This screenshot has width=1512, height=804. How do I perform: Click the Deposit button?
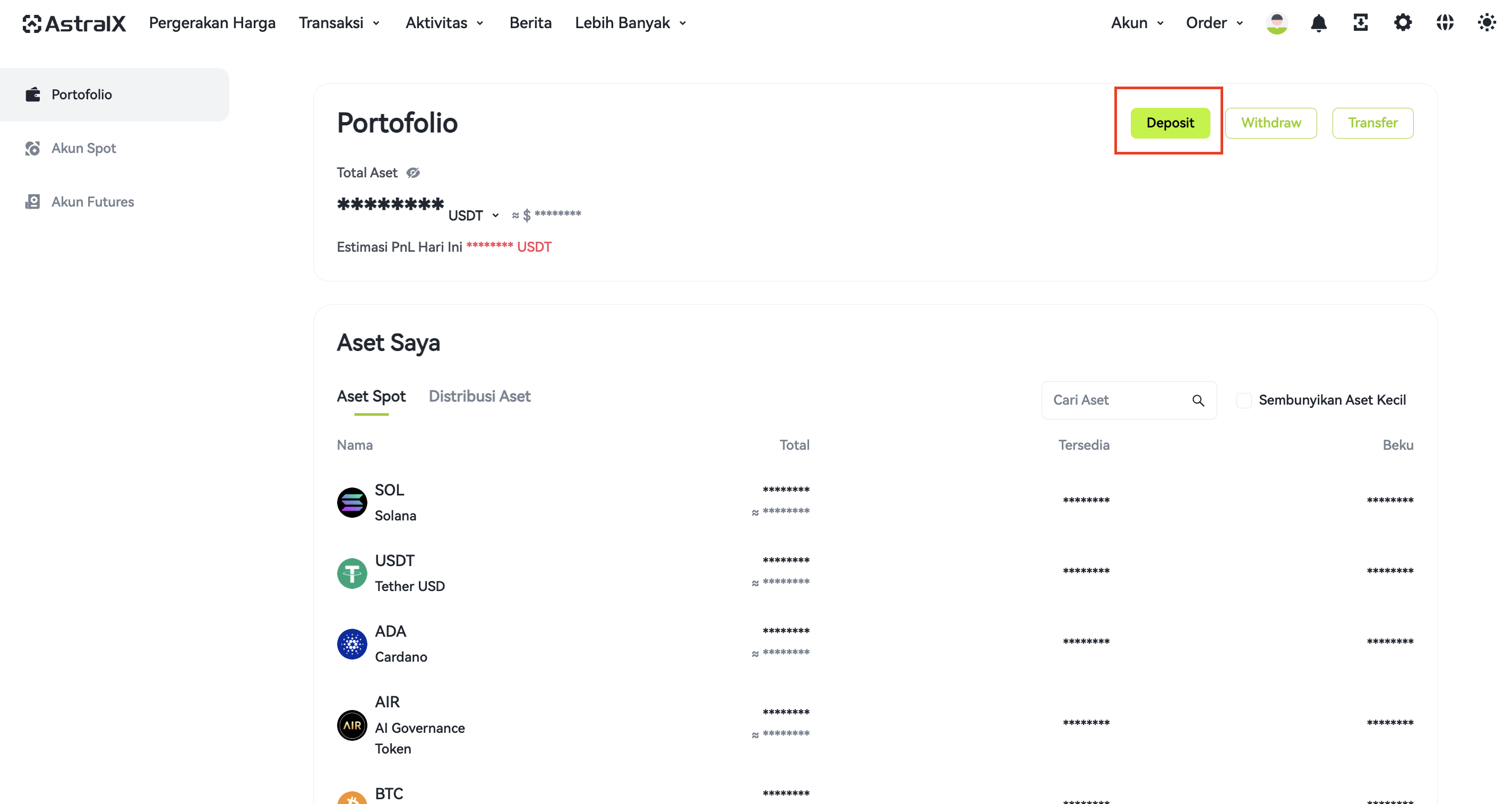pos(1170,123)
